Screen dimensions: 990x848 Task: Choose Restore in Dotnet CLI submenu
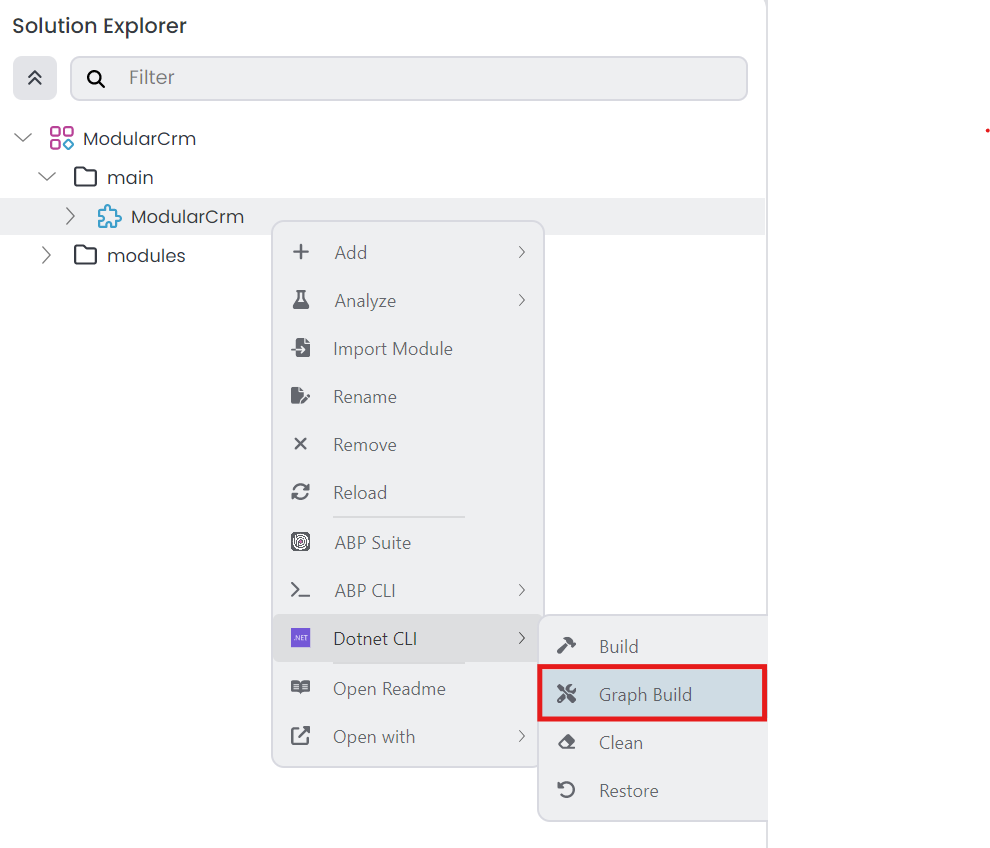(x=628, y=790)
